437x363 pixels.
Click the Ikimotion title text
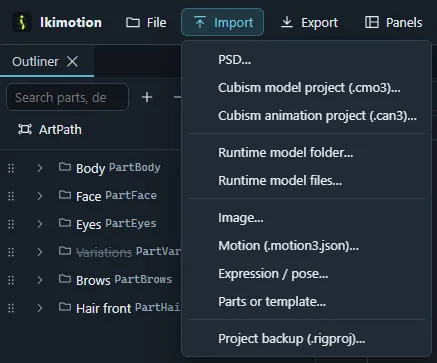pos(71,22)
